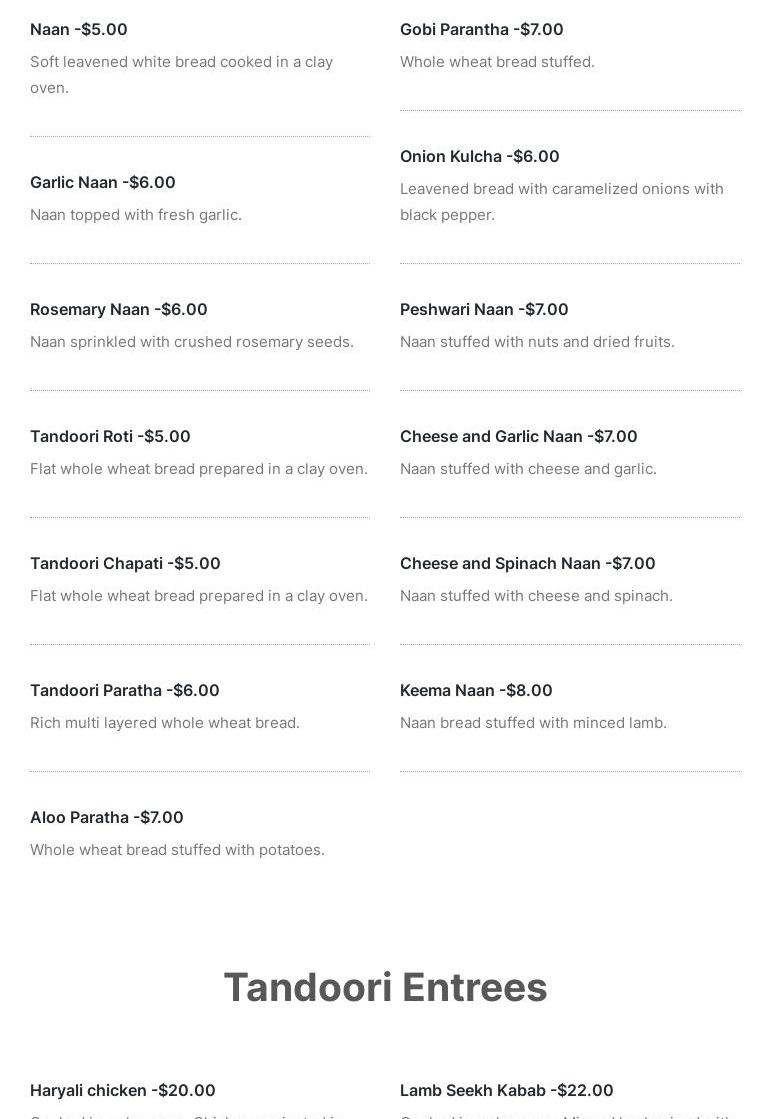
Task: Click the Peshwari Naan title
Action: tap(484, 309)
